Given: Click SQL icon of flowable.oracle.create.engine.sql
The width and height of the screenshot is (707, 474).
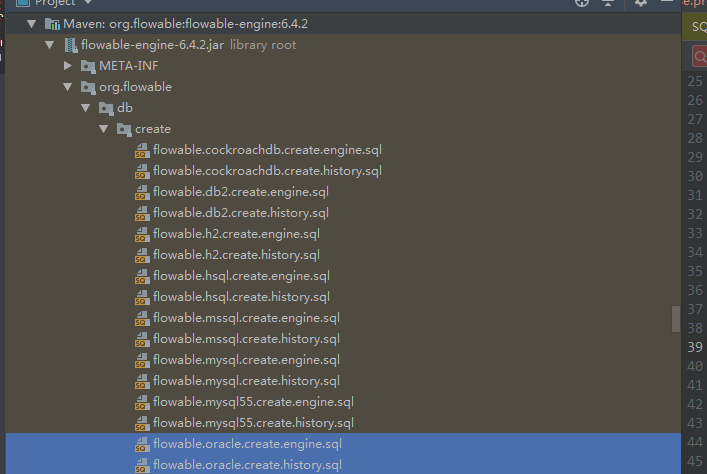Looking at the screenshot, I should coord(142,445).
